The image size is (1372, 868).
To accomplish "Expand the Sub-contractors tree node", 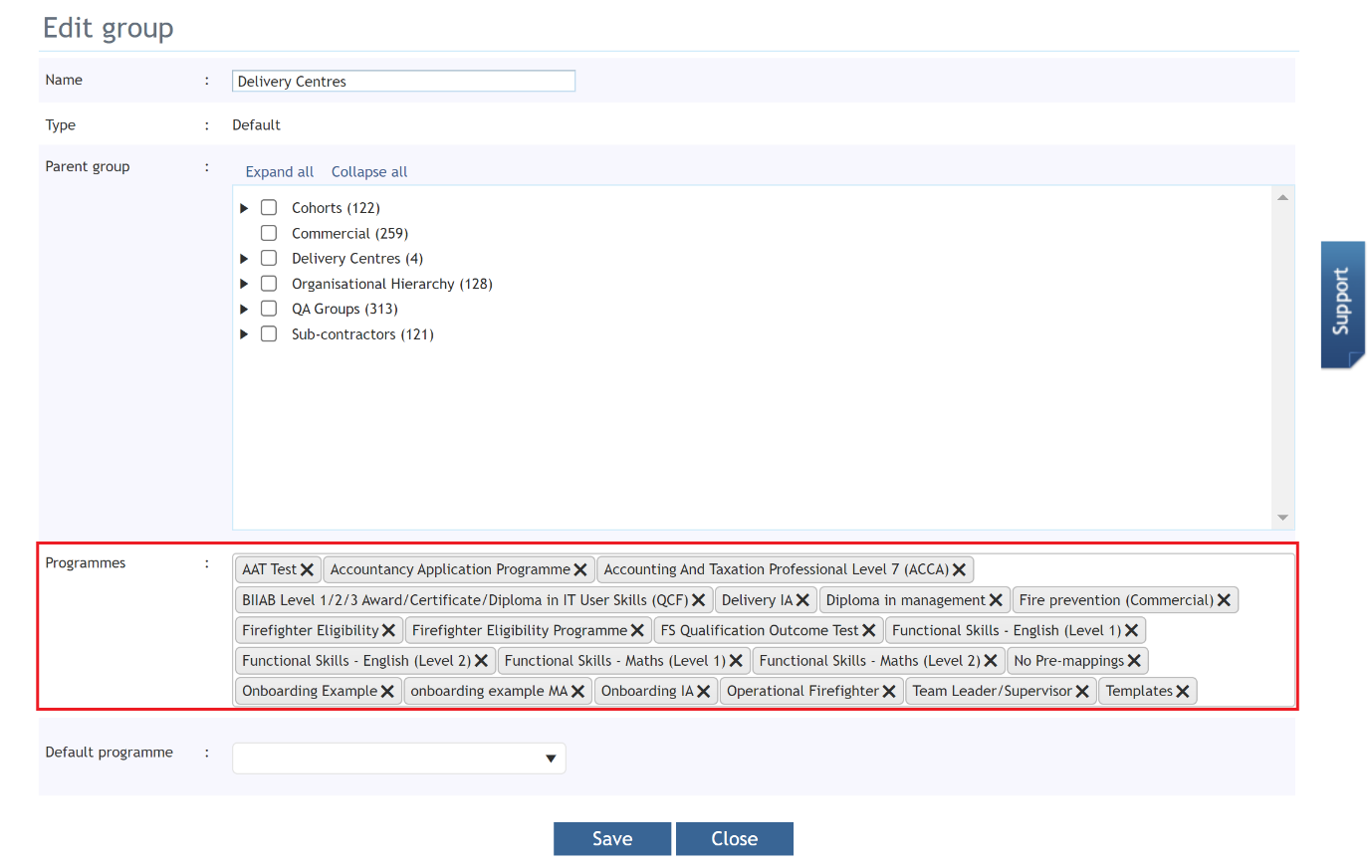I will pos(244,334).
